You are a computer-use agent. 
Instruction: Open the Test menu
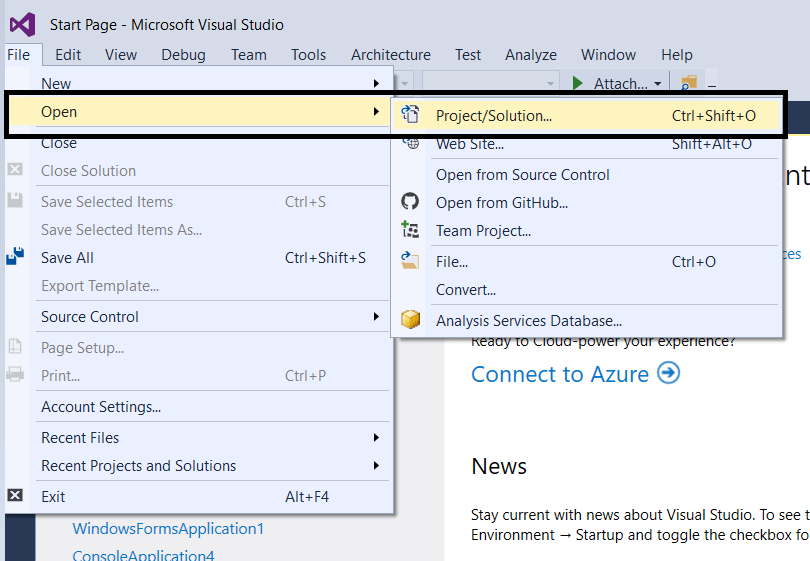pyautogui.click(x=468, y=55)
